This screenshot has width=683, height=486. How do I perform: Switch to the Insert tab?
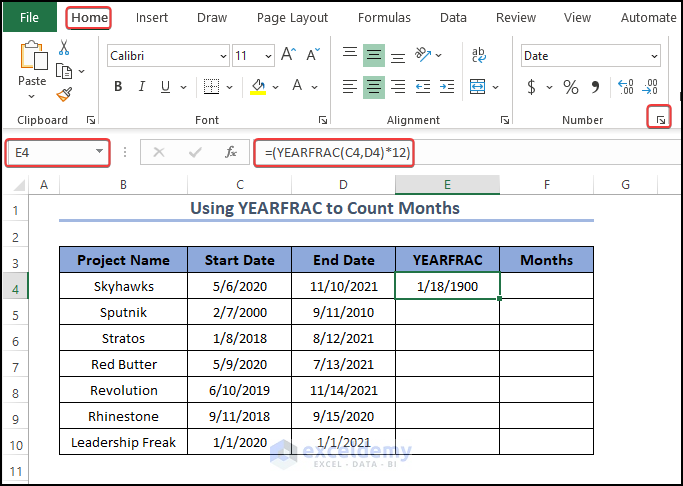(152, 17)
